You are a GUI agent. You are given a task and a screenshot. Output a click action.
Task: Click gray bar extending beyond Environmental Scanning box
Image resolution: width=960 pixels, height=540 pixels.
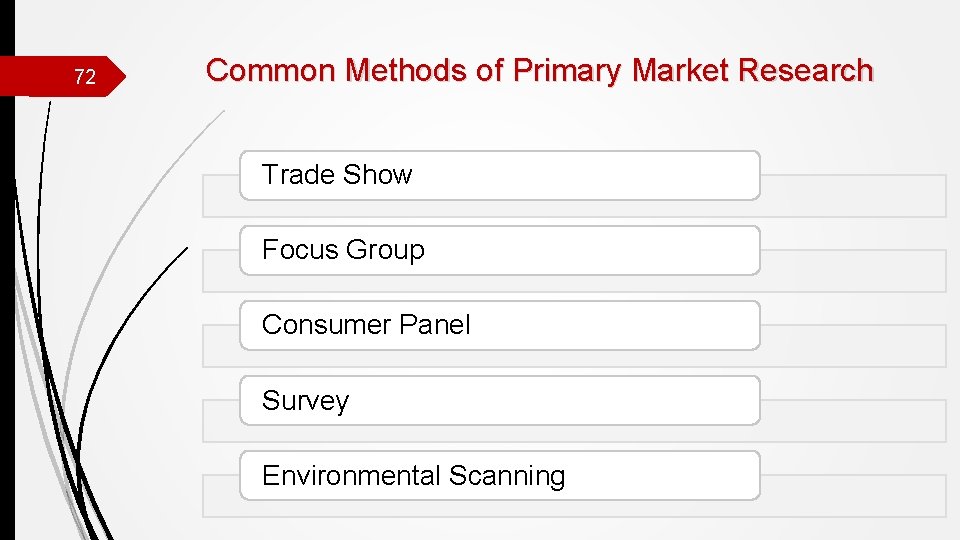pyautogui.click(x=853, y=496)
